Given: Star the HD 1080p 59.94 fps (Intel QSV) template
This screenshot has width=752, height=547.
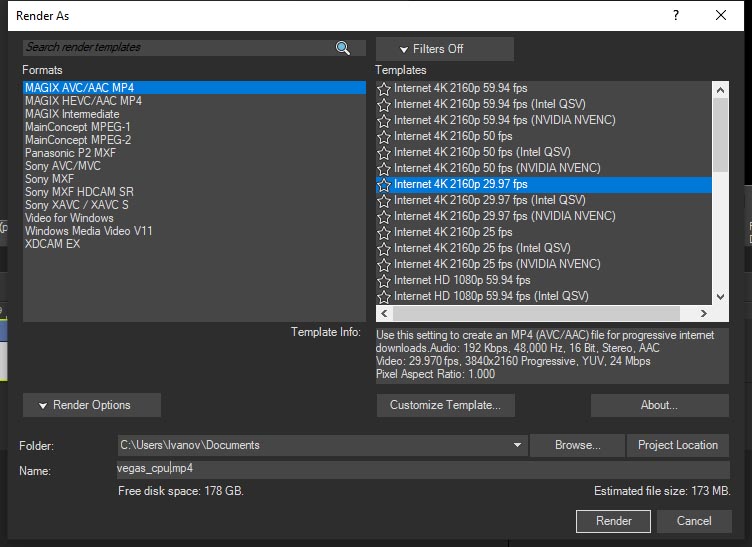Looking at the screenshot, I should click(384, 297).
